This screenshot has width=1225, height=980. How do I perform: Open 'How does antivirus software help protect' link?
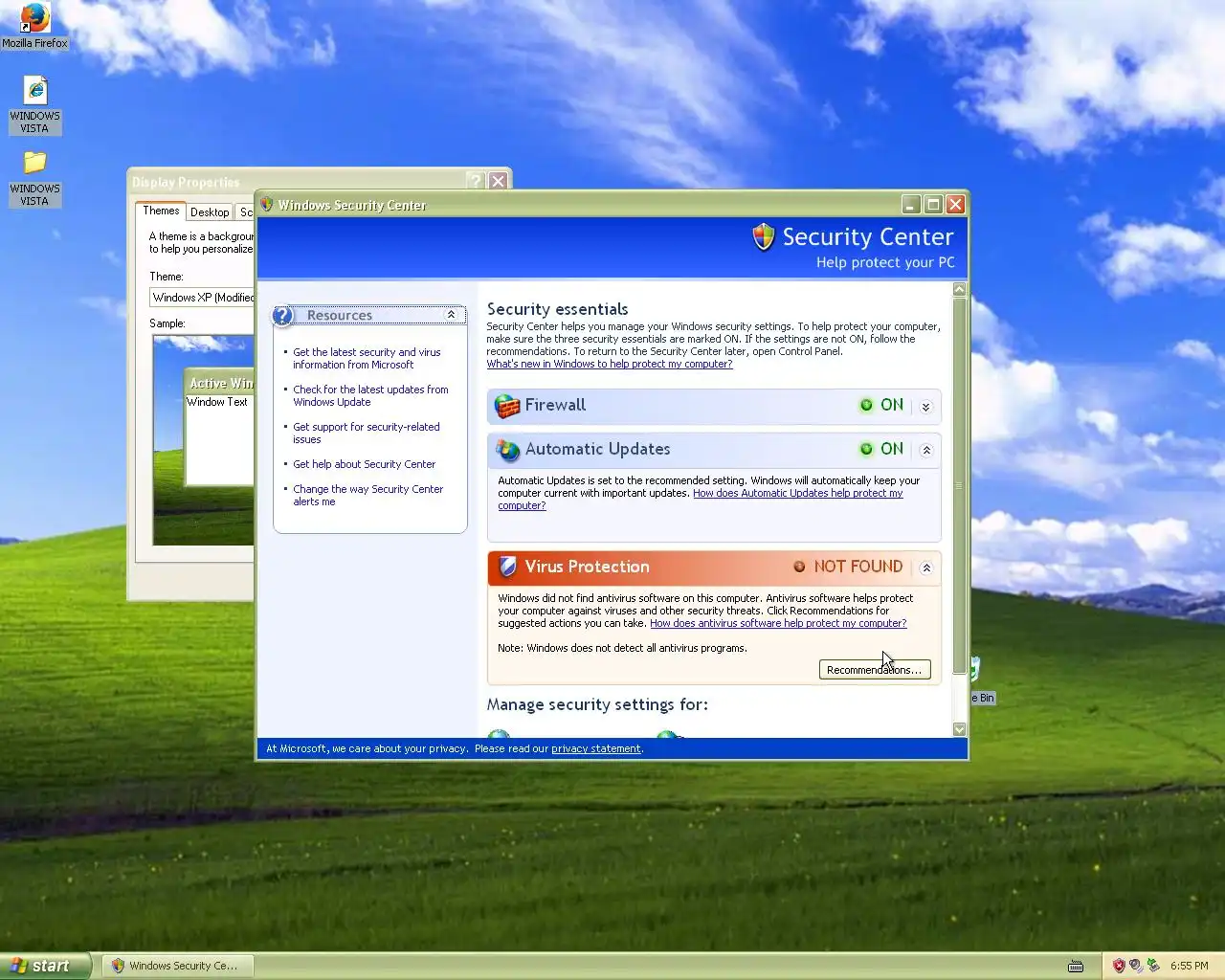tap(778, 623)
